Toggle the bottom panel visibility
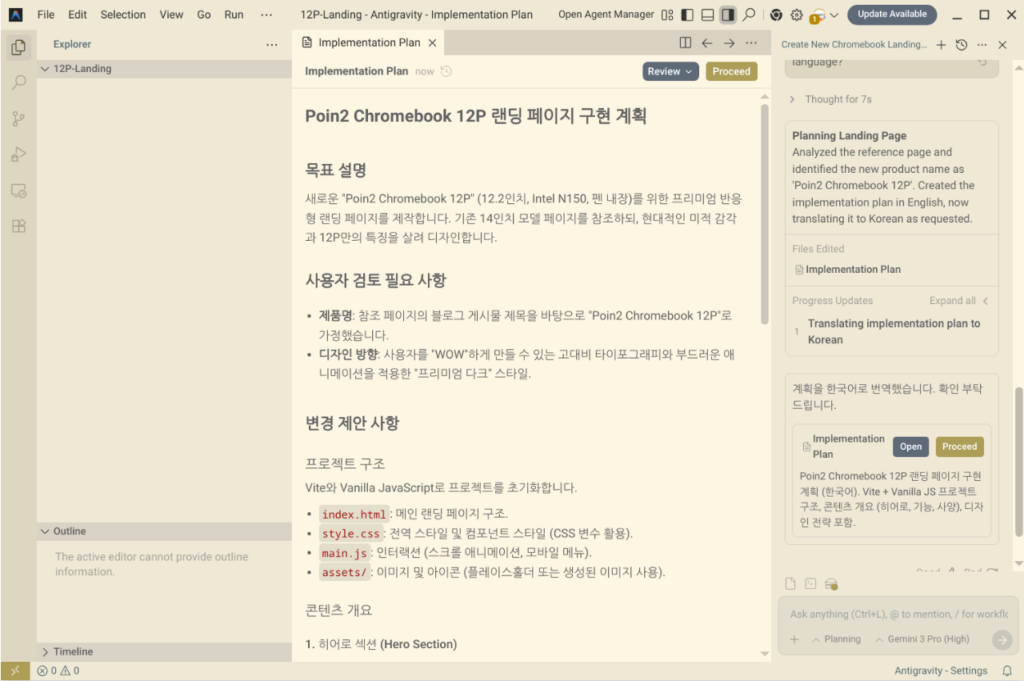Screen dimensions: 1024x681 coord(707,15)
